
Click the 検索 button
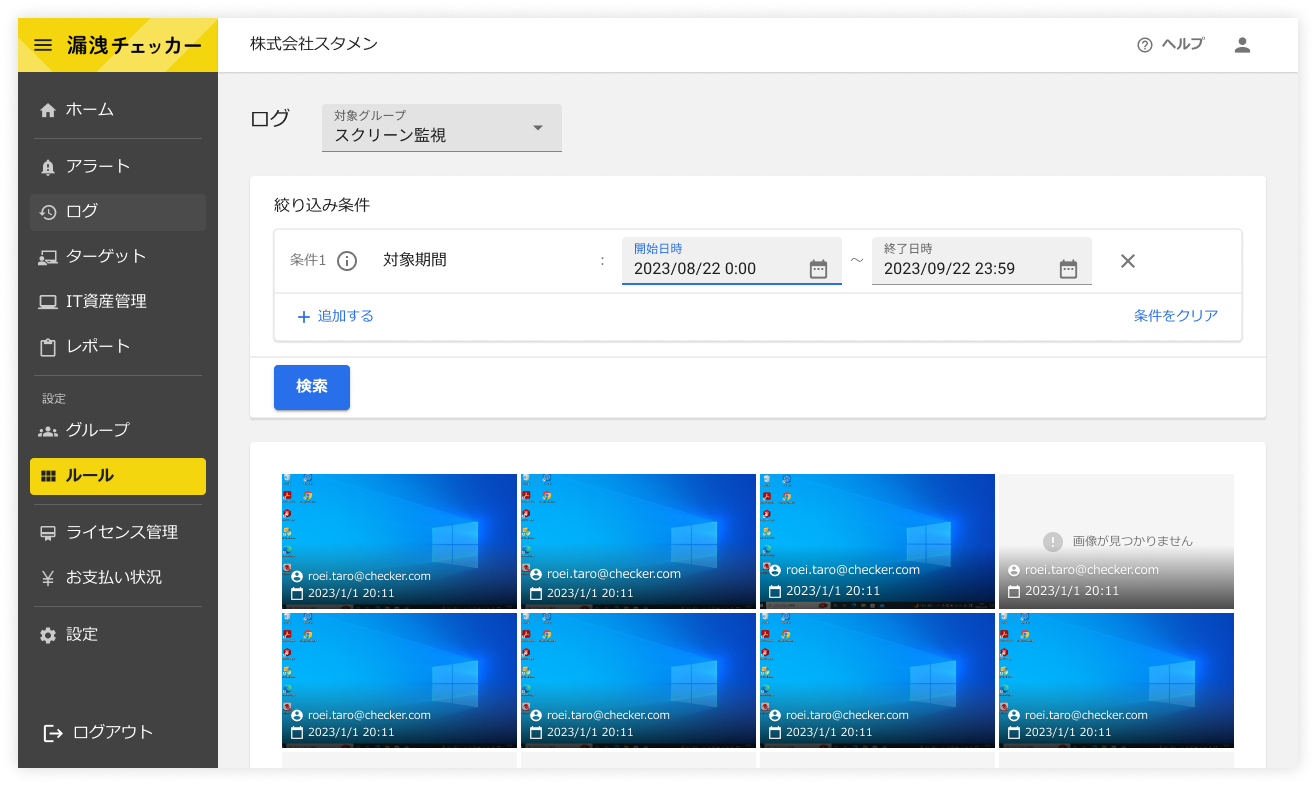click(312, 387)
